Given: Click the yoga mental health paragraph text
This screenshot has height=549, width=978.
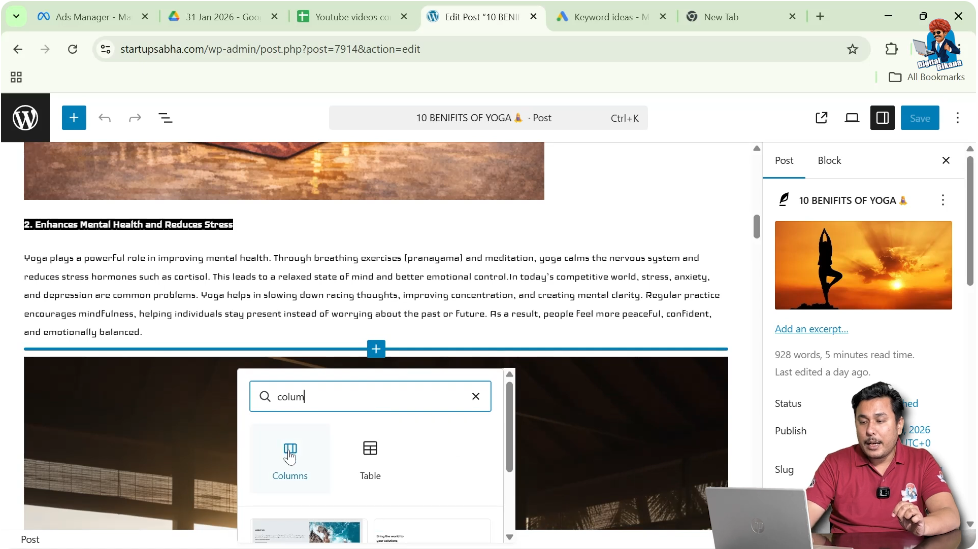Looking at the screenshot, I should [373, 294].
